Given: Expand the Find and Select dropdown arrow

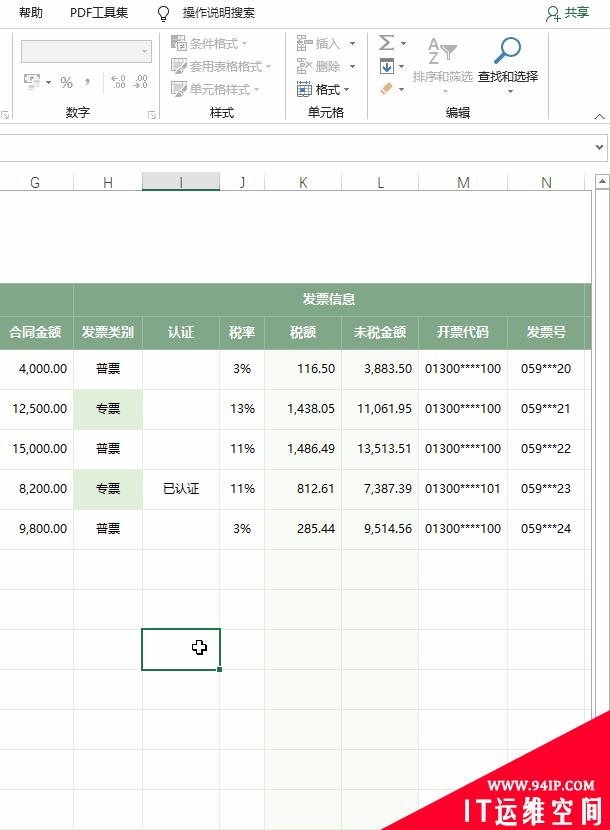Looking at the screenshot, I should coord(510,92).
